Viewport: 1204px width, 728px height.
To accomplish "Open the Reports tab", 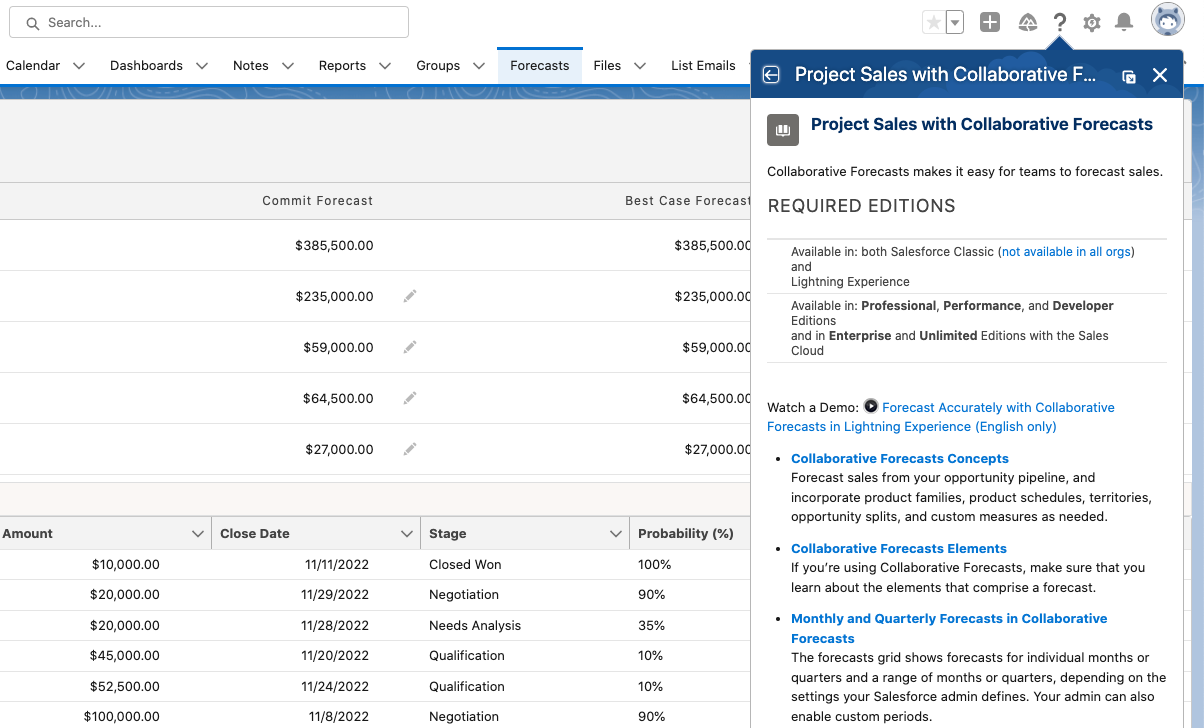I will coord(342,65).
